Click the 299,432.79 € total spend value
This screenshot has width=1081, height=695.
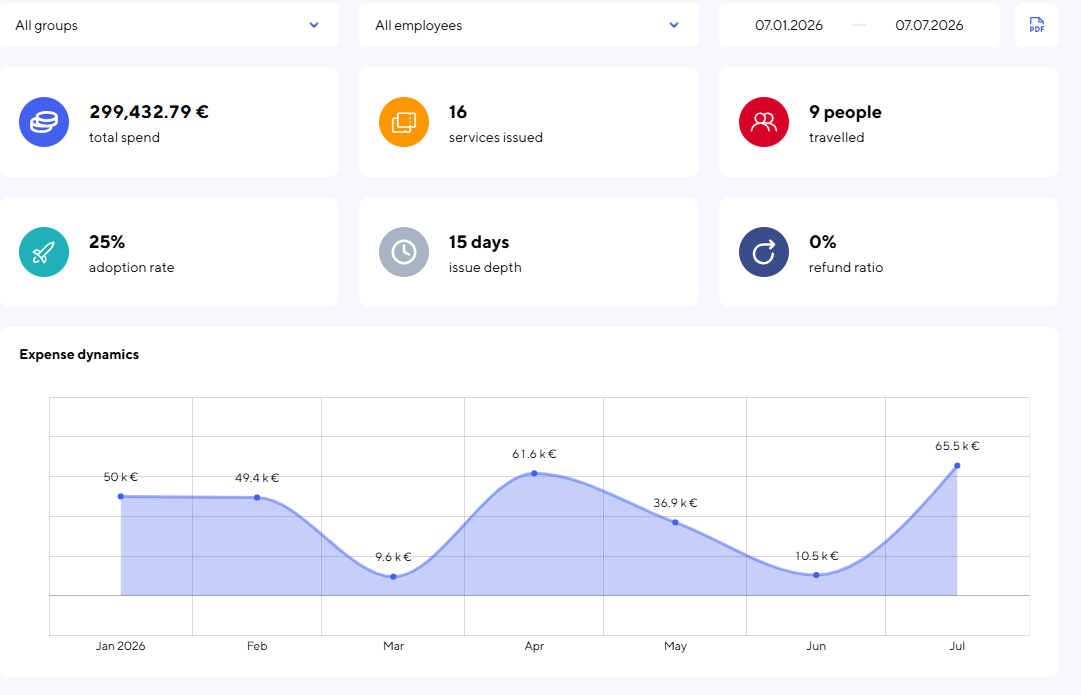coord(149,112)
